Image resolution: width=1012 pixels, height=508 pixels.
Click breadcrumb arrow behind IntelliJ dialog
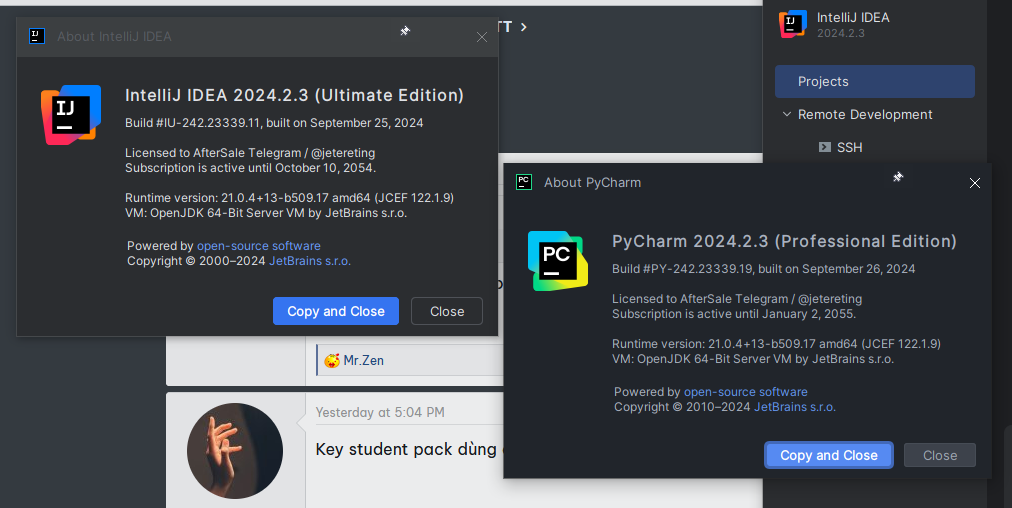(x=523, y=26)
